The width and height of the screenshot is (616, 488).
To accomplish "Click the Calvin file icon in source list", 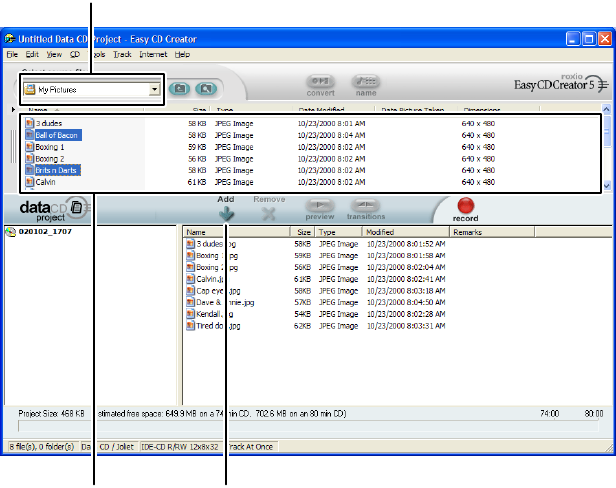I will (29, 182).
